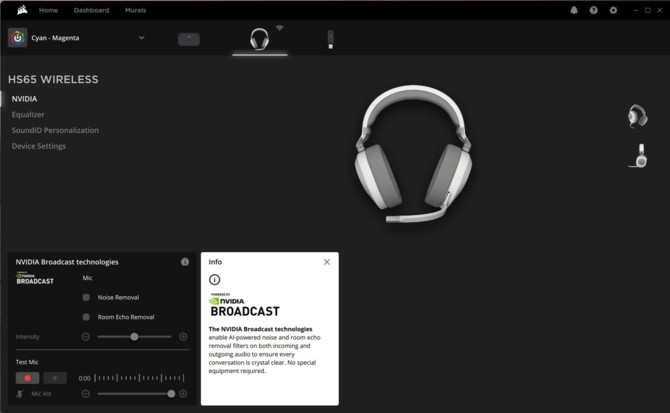
Task: Mute the microphone icon next to Mic Vol
Action: tap(20, 394)
